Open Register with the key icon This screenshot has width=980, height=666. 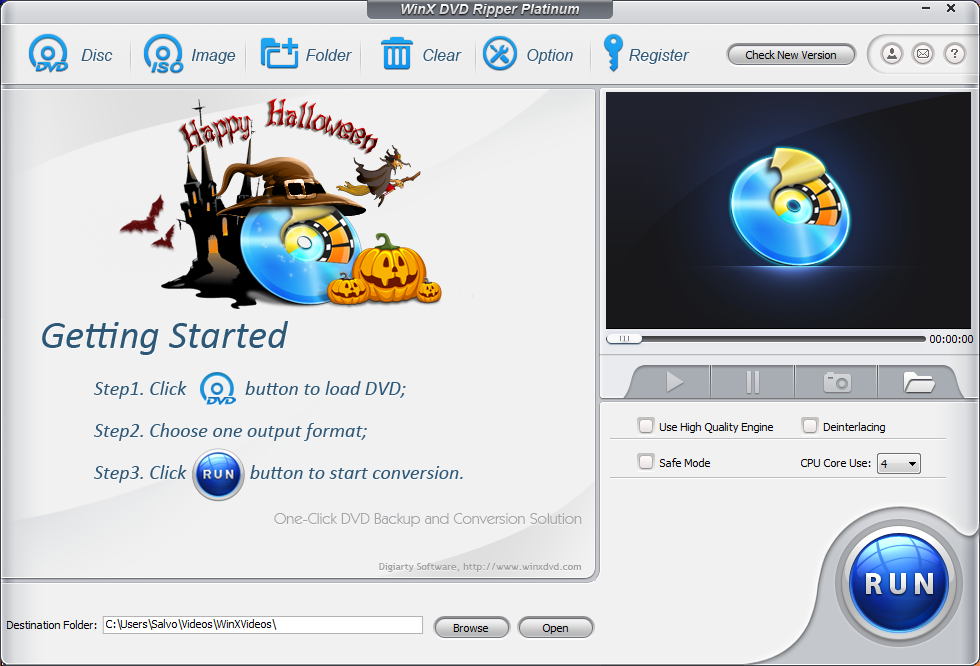pyautogui.click(x=612, y=53)
